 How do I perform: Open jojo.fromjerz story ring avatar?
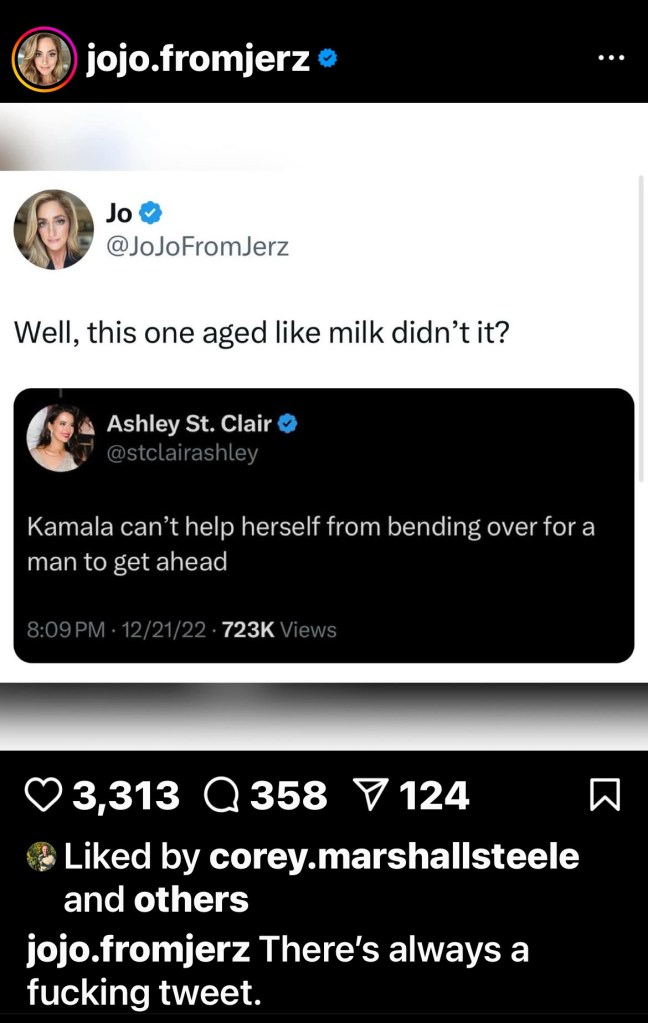coord(44,60)
